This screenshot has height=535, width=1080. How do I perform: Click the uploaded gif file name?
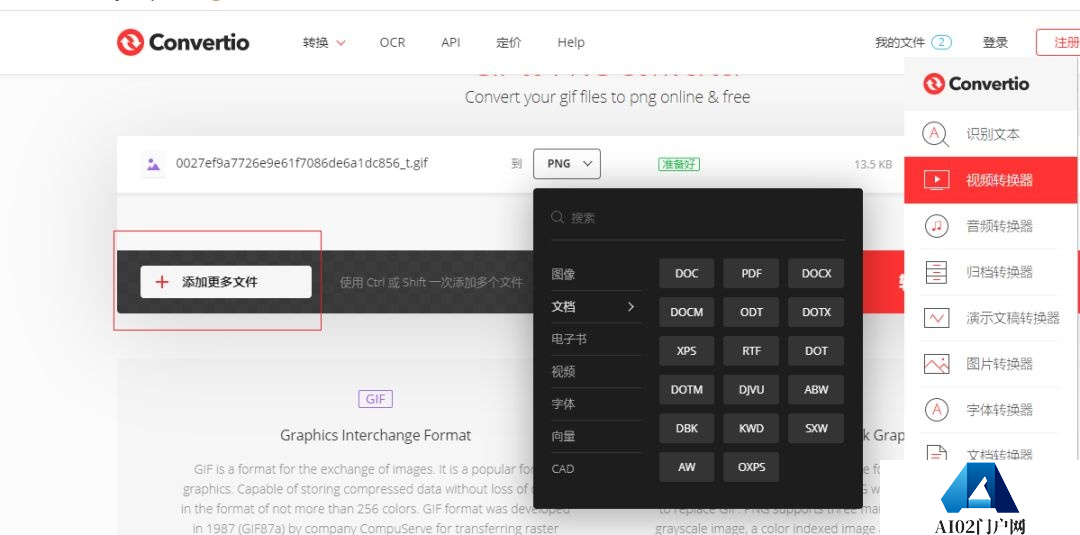coord(302,163)
